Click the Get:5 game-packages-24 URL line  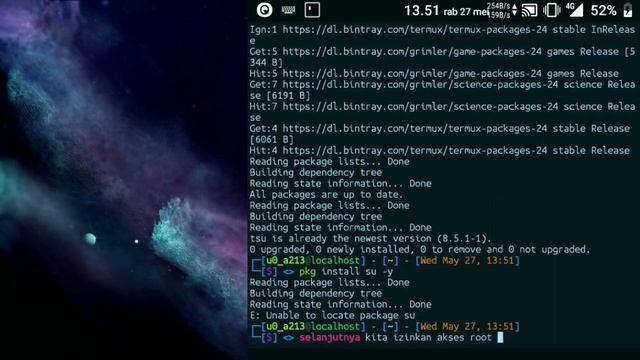(442, 51)
